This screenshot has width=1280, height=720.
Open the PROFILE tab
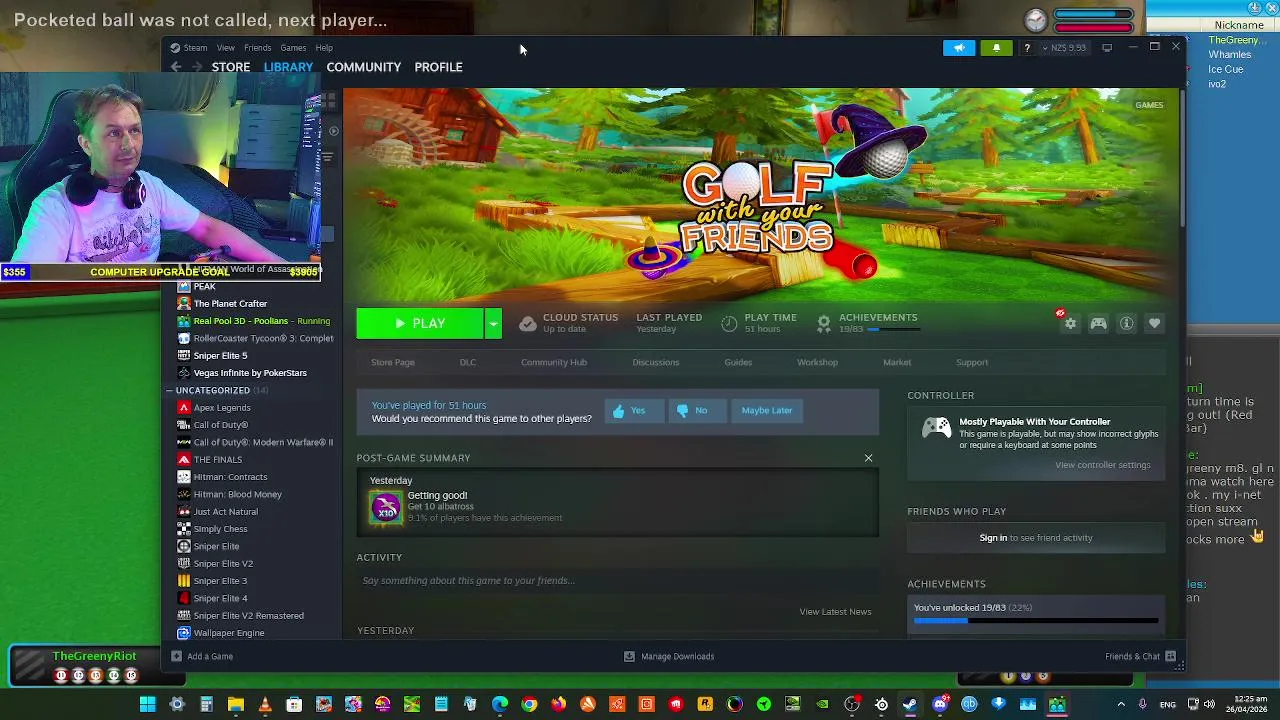pyautogui.click(x=438, y=67)
